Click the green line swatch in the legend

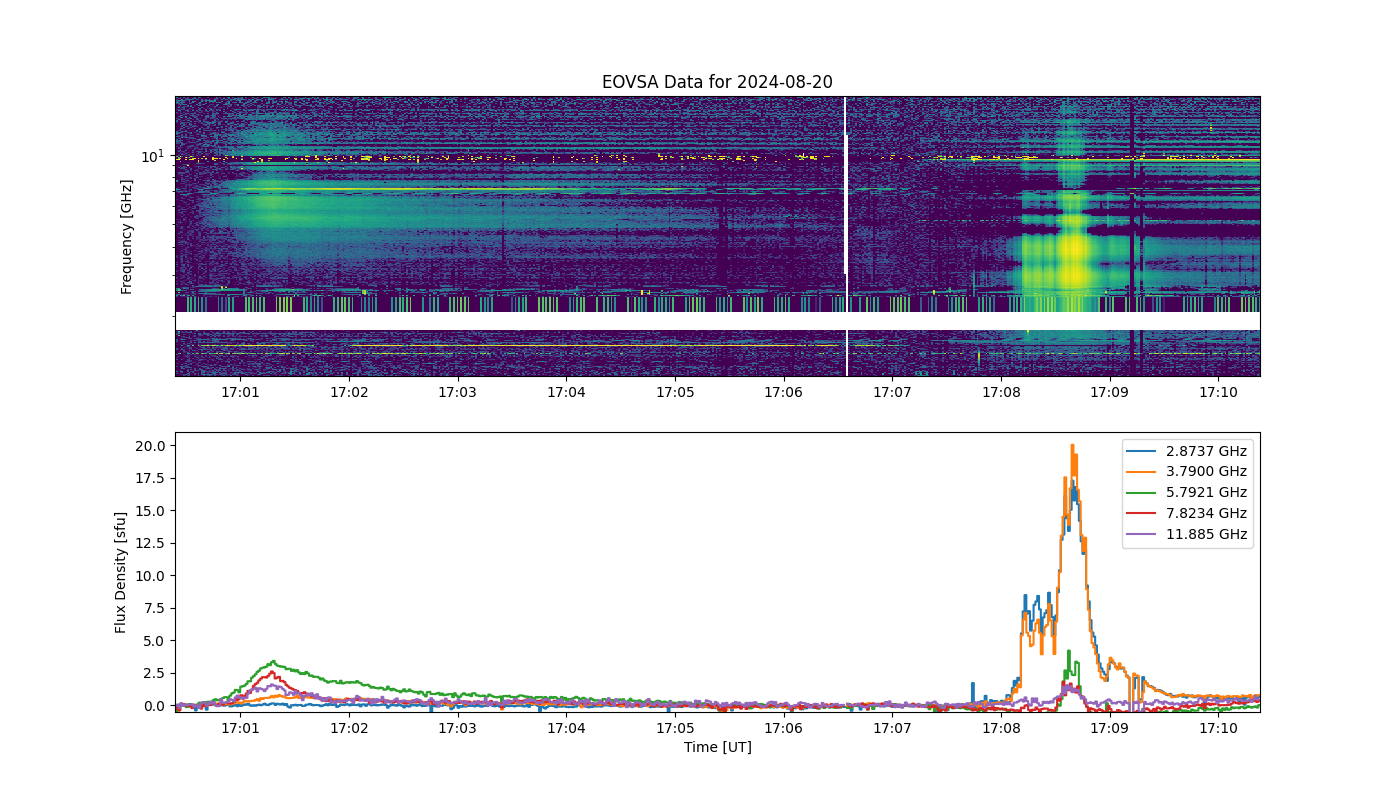(1143, 493)
